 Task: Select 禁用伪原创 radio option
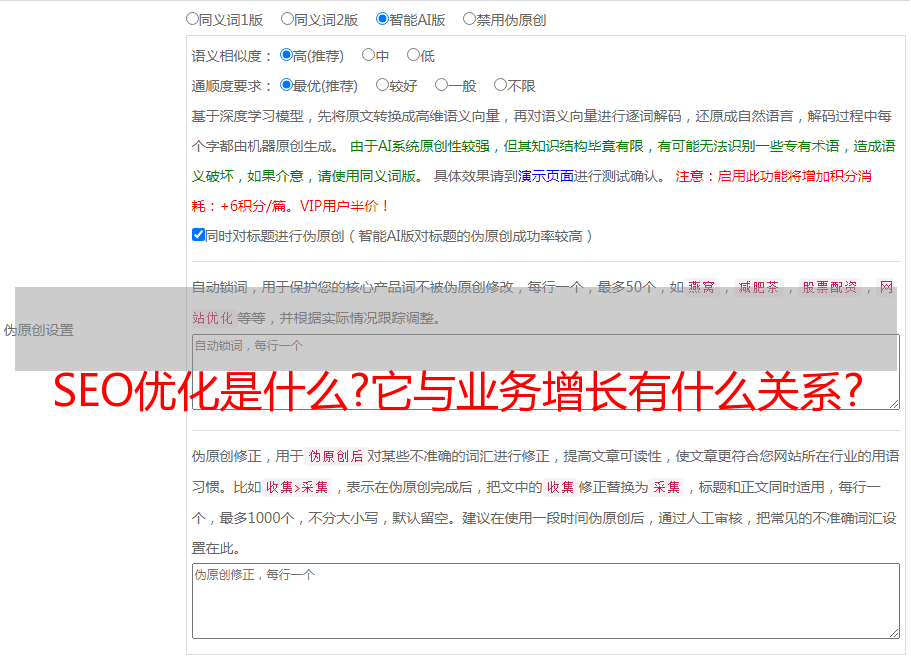[x=469, y=19]
